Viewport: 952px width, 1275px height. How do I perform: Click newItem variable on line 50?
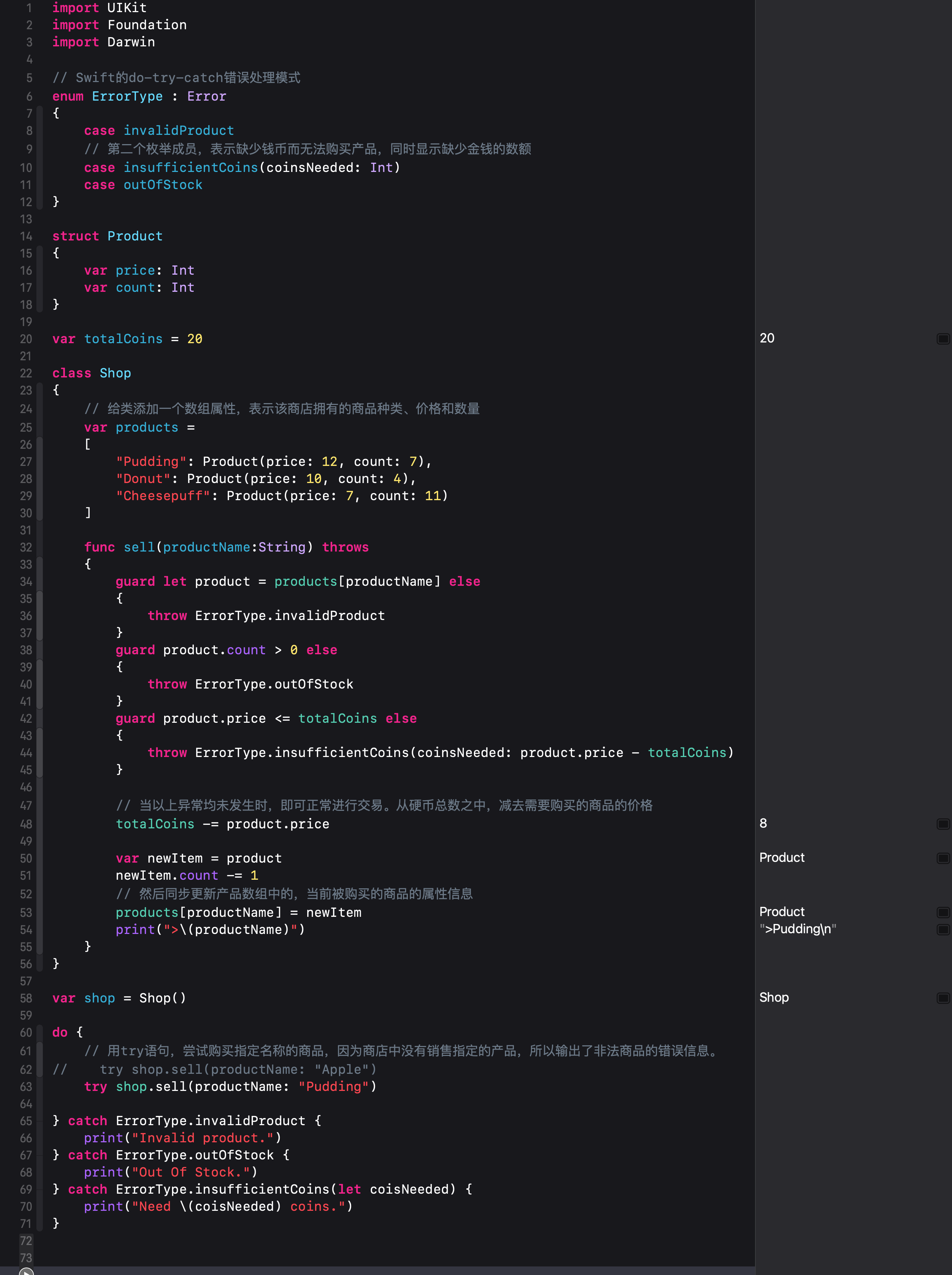(x=175, y=858)
